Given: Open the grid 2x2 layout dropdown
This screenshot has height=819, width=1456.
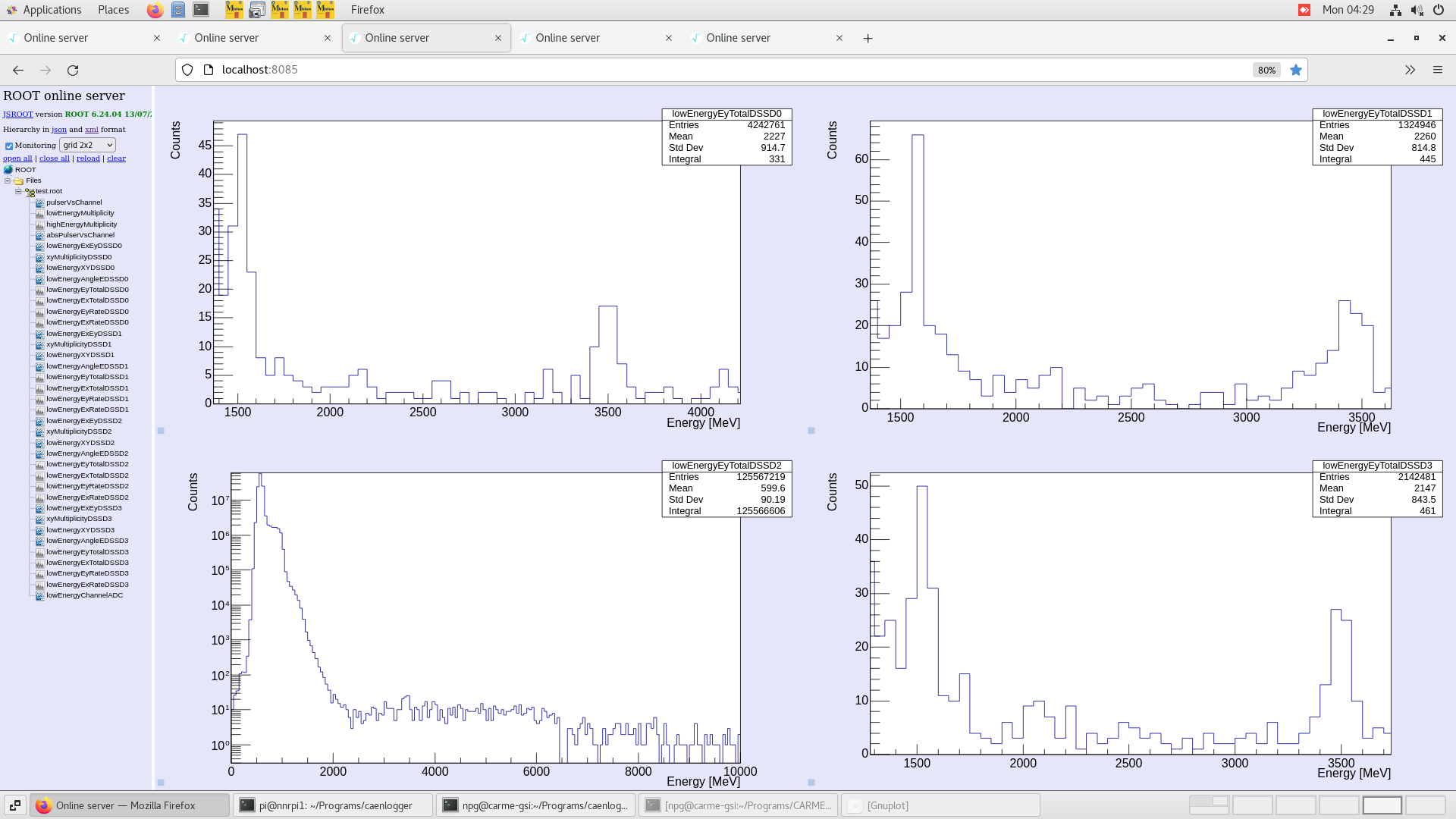Looking at the screenshot, I should (87, 145).
